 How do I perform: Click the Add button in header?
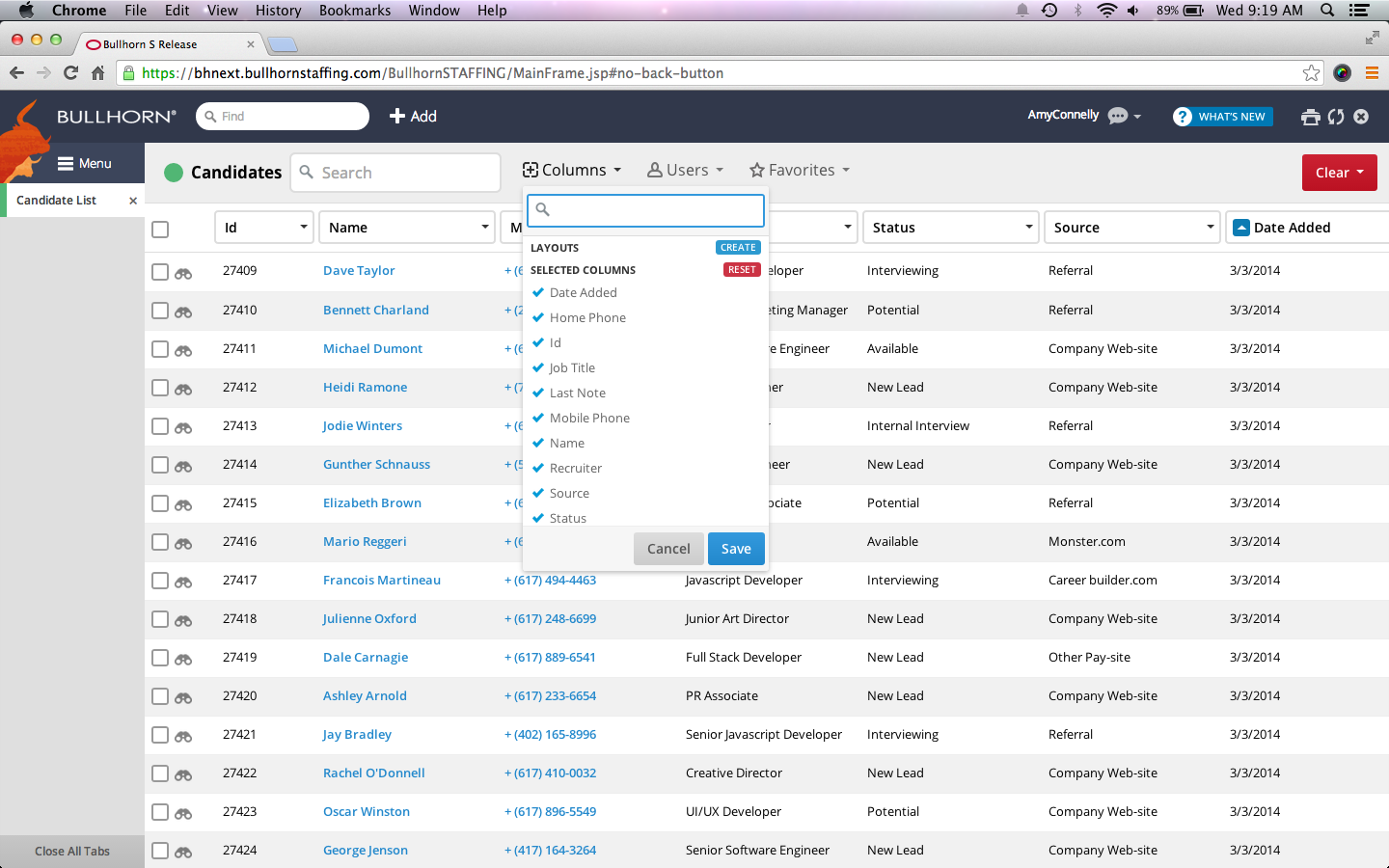click(413, 117)
